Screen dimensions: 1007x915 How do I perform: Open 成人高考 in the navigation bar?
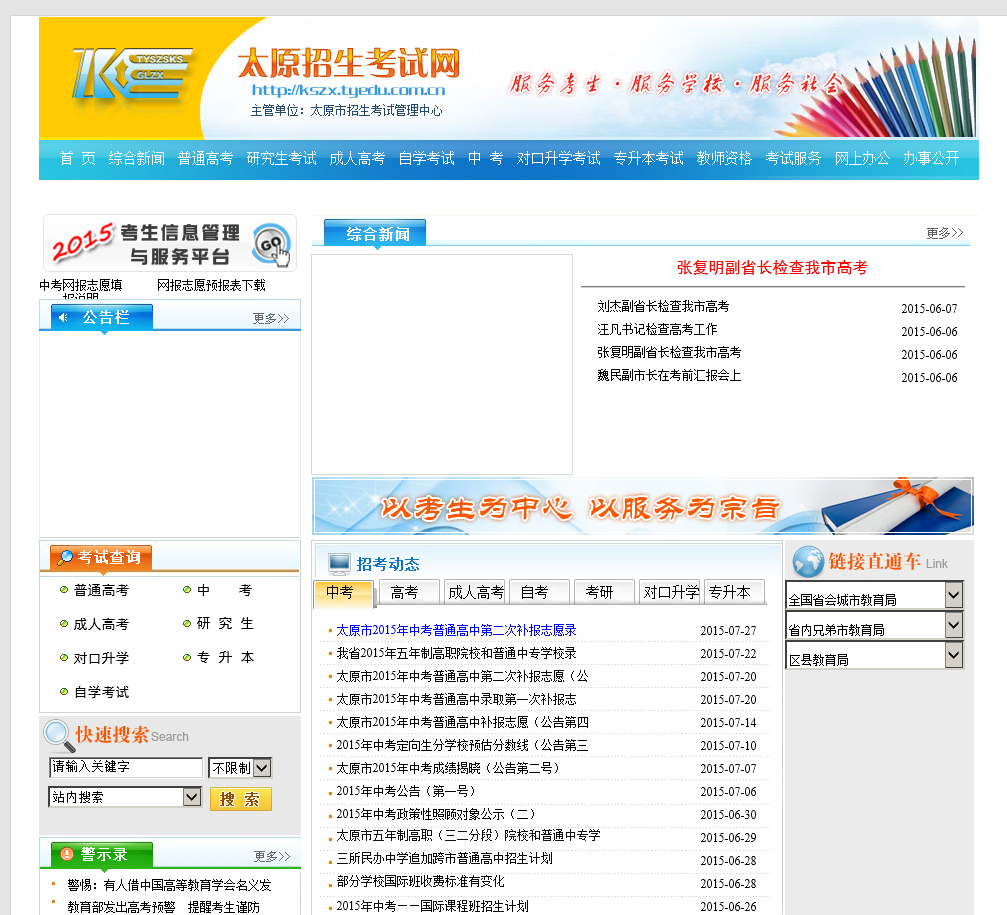[x=357, y=159]
